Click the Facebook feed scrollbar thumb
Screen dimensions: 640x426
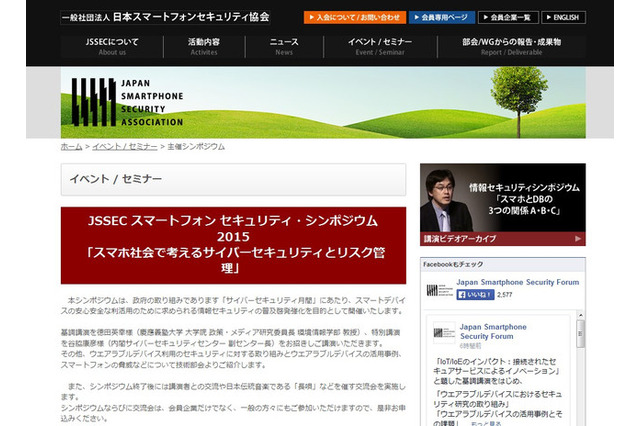[x=580, y=333]
